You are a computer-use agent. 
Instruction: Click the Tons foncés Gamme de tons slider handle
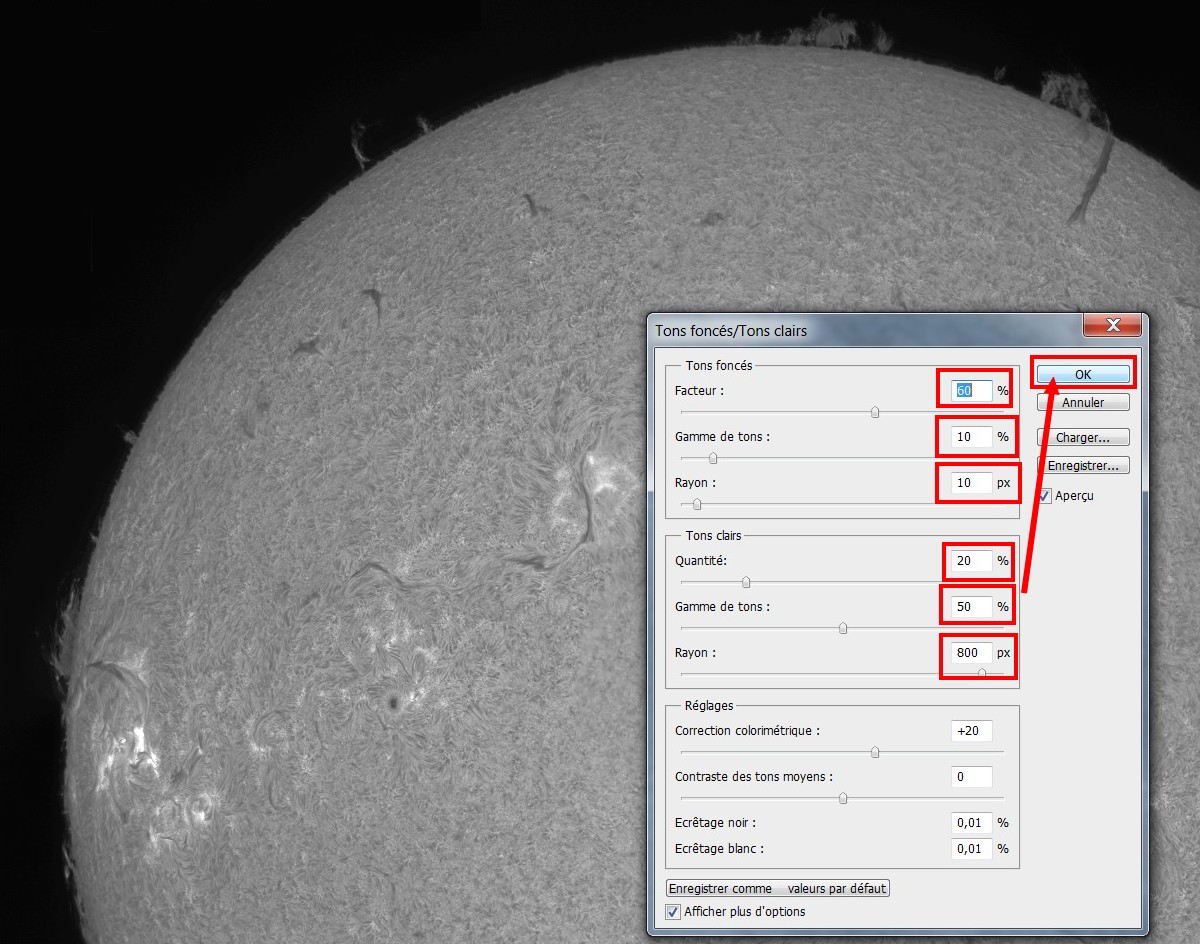(713, 458)
